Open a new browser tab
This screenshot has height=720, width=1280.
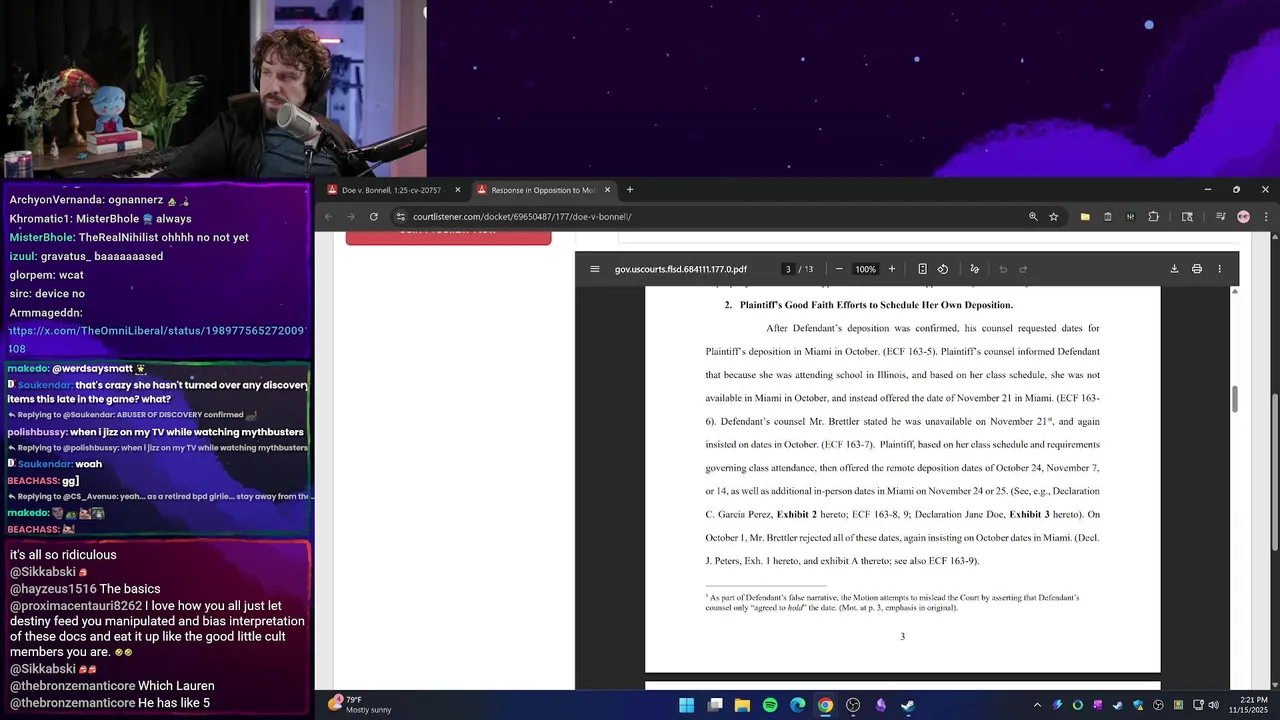(630, 190)
